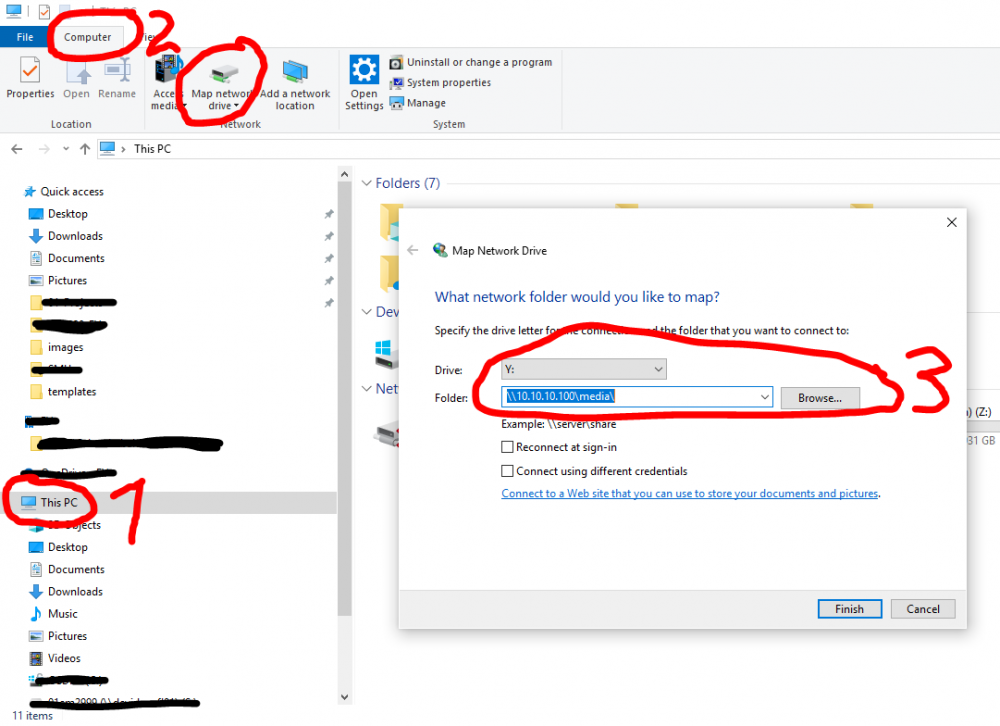Click quick access toolbar Properties checkmark

coord(44,11)
